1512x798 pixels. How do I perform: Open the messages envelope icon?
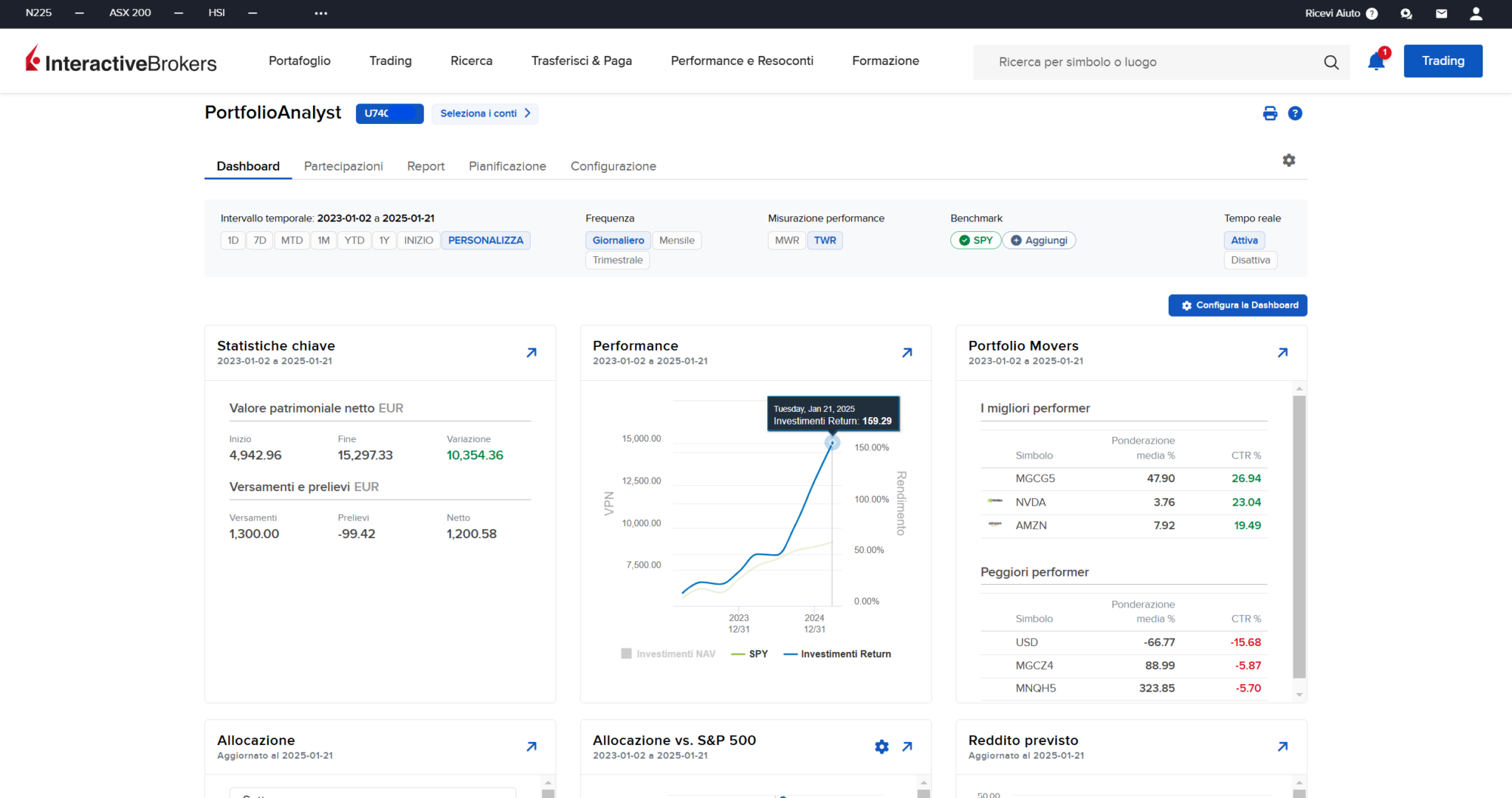click(x=1441, y=13)
